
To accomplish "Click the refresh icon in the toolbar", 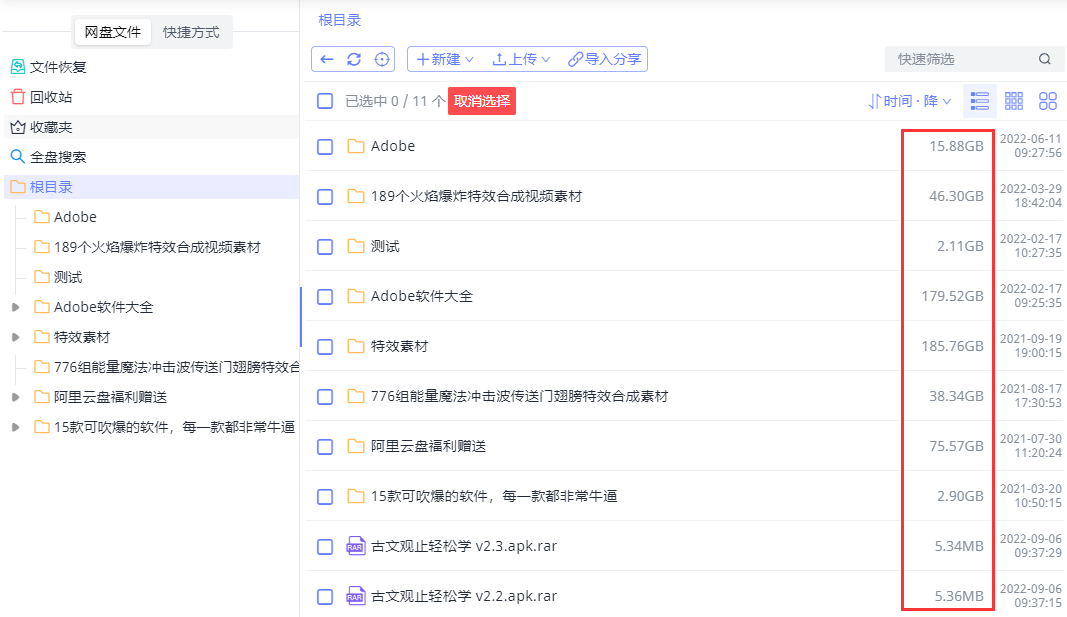I will pos(353,59).
